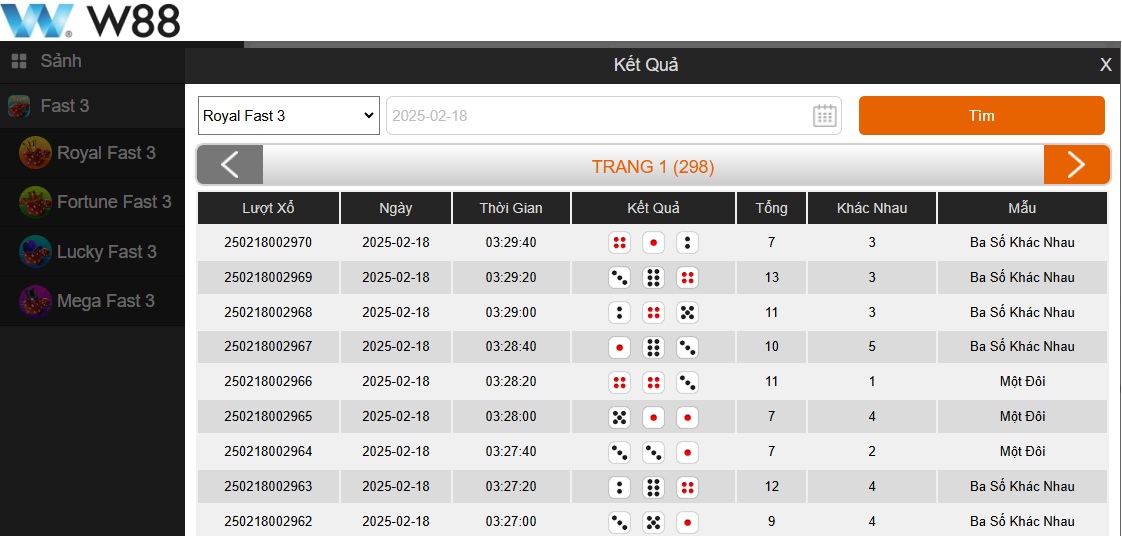
Task: Click the Thời Gian column header
Action: [x=511, y=208]
